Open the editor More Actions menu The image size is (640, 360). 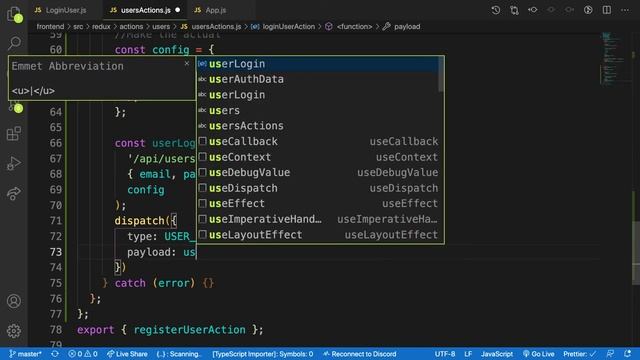click(625, 10)
